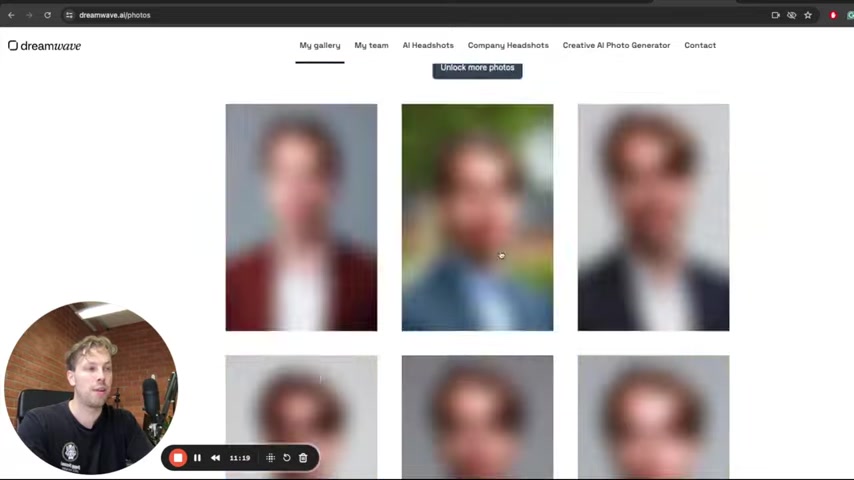Open the second-row right blurred photo
854x480 pixels.
653,417
